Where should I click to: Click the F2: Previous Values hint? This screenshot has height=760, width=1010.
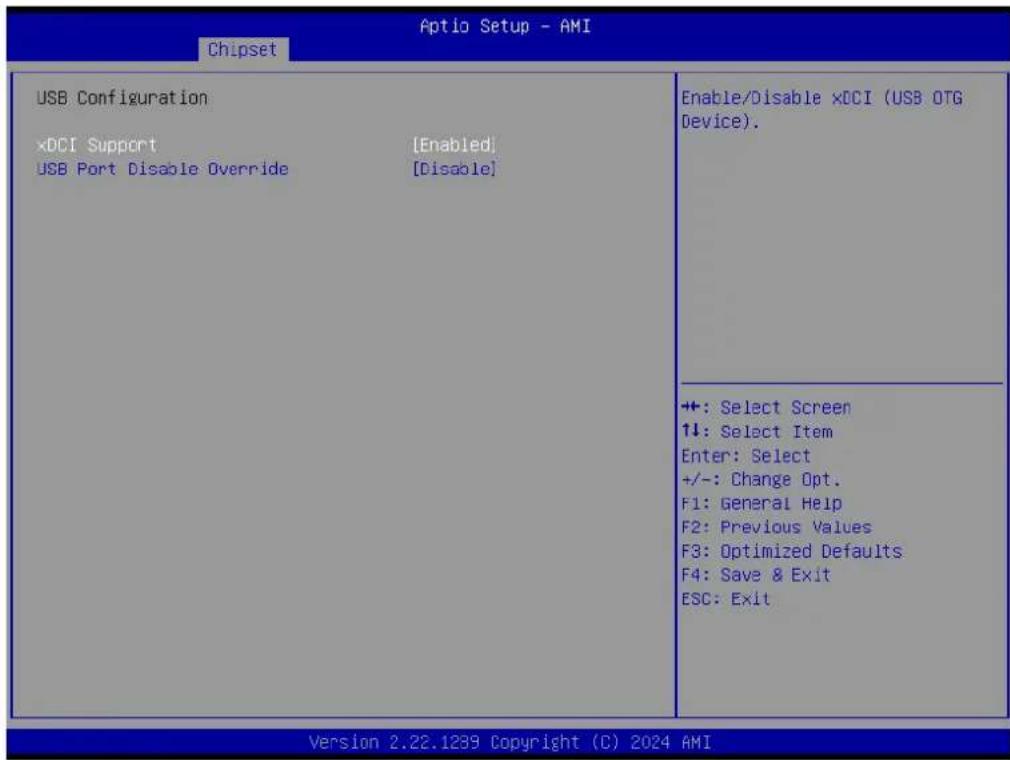point(776,527)
